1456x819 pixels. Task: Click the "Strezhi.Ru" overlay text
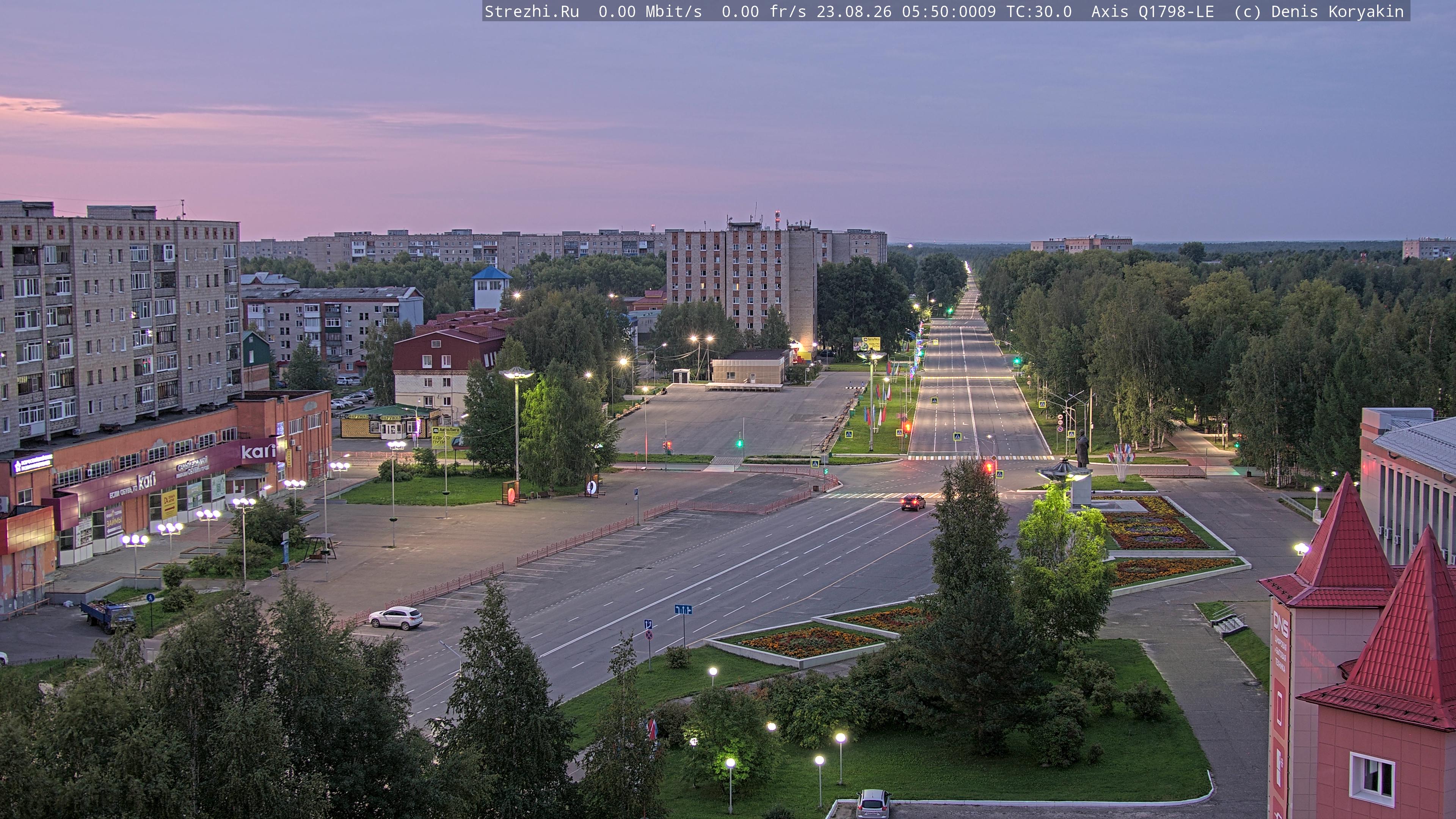click(x=532, y=12)
